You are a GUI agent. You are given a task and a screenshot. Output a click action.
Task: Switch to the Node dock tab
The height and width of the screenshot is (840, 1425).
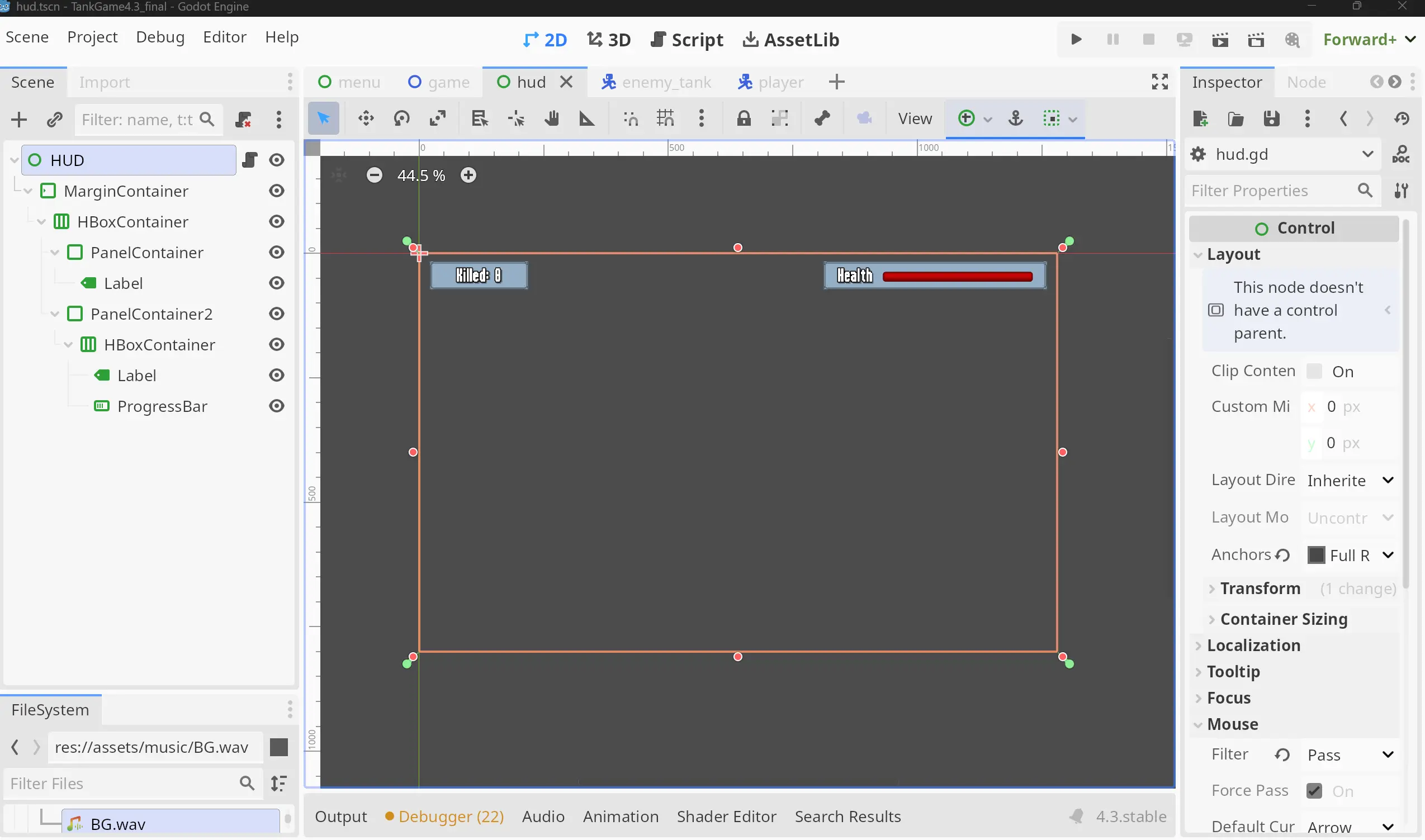[x=1306, y=82]
